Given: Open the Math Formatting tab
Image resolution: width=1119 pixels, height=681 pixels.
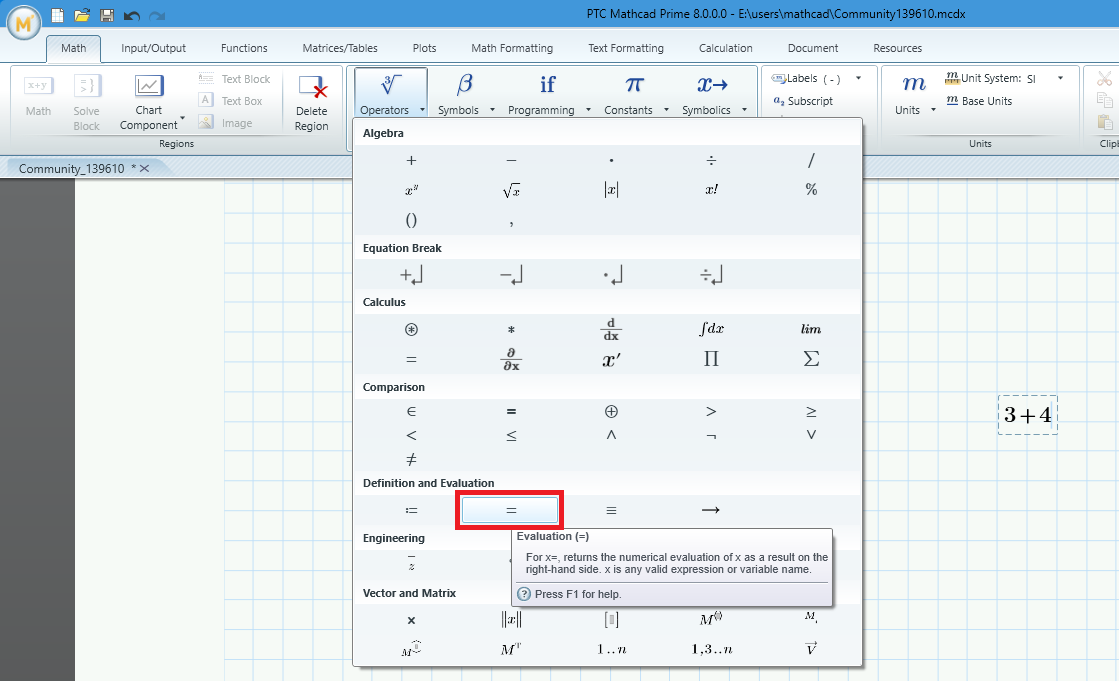Looking at the screenshot, I should (512, 47).
